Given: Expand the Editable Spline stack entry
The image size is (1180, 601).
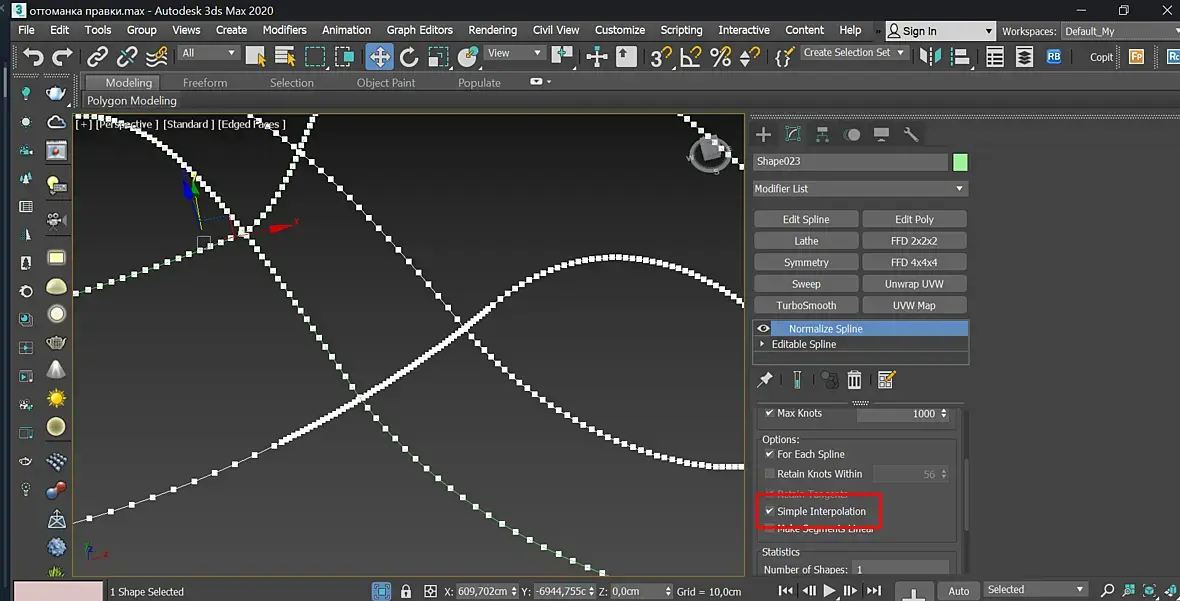Looking at the screenshot, I should coord(763,344).
